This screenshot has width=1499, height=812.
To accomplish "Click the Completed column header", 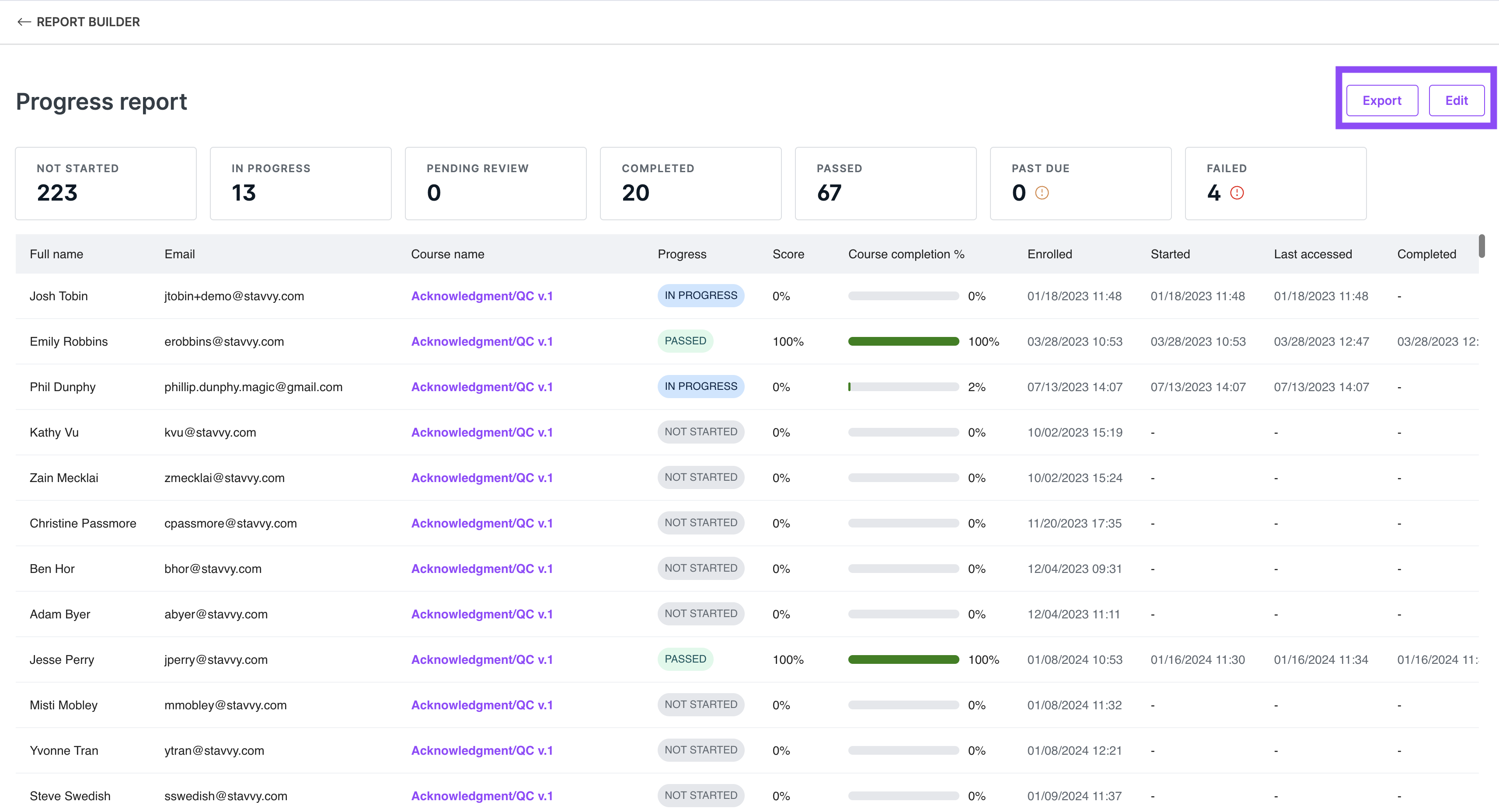I will (1426, 254).
